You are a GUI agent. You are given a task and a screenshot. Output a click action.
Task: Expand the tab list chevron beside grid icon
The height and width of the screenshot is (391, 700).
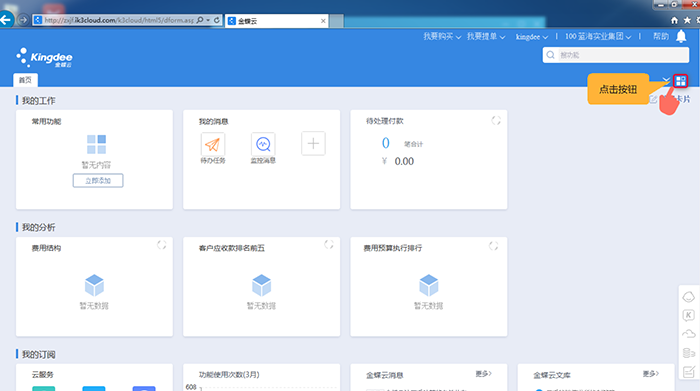click(666, 80)
